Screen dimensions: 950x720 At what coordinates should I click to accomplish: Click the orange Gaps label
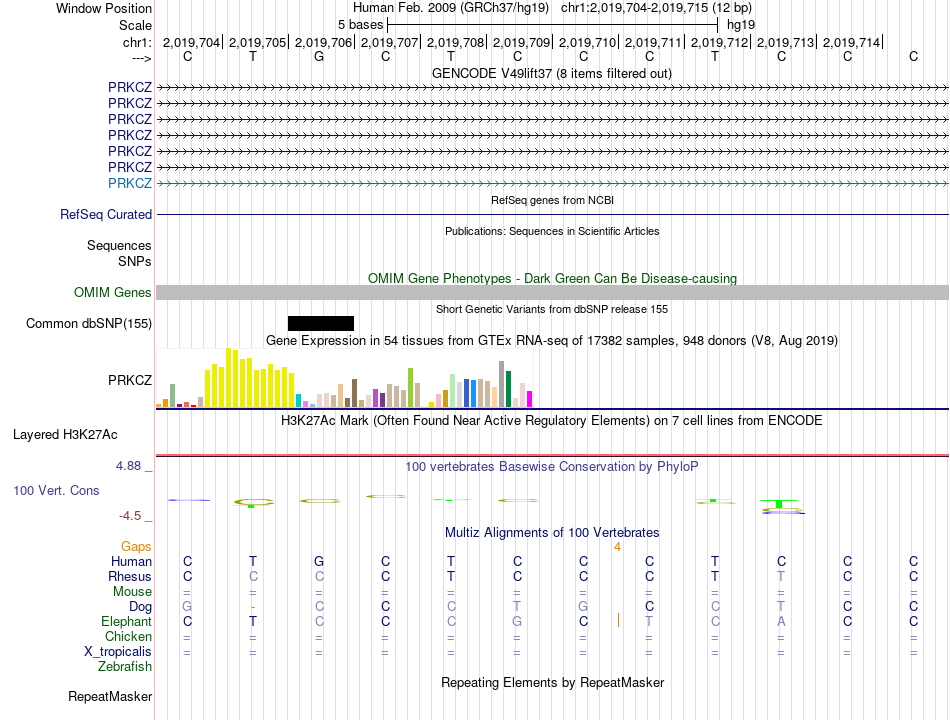[136, 547]
